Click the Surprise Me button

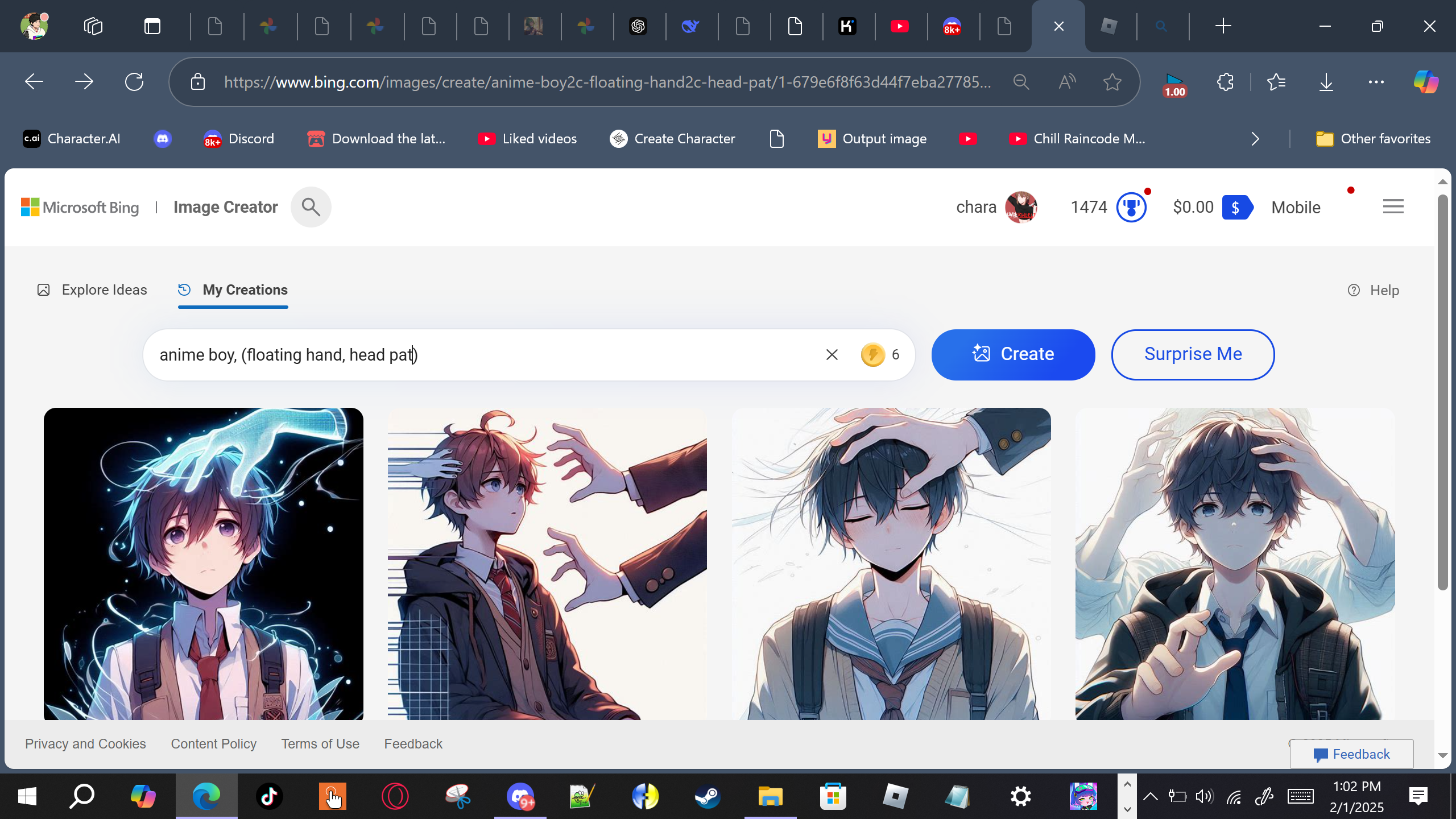pyautogui.click(x=1193, y=354)
